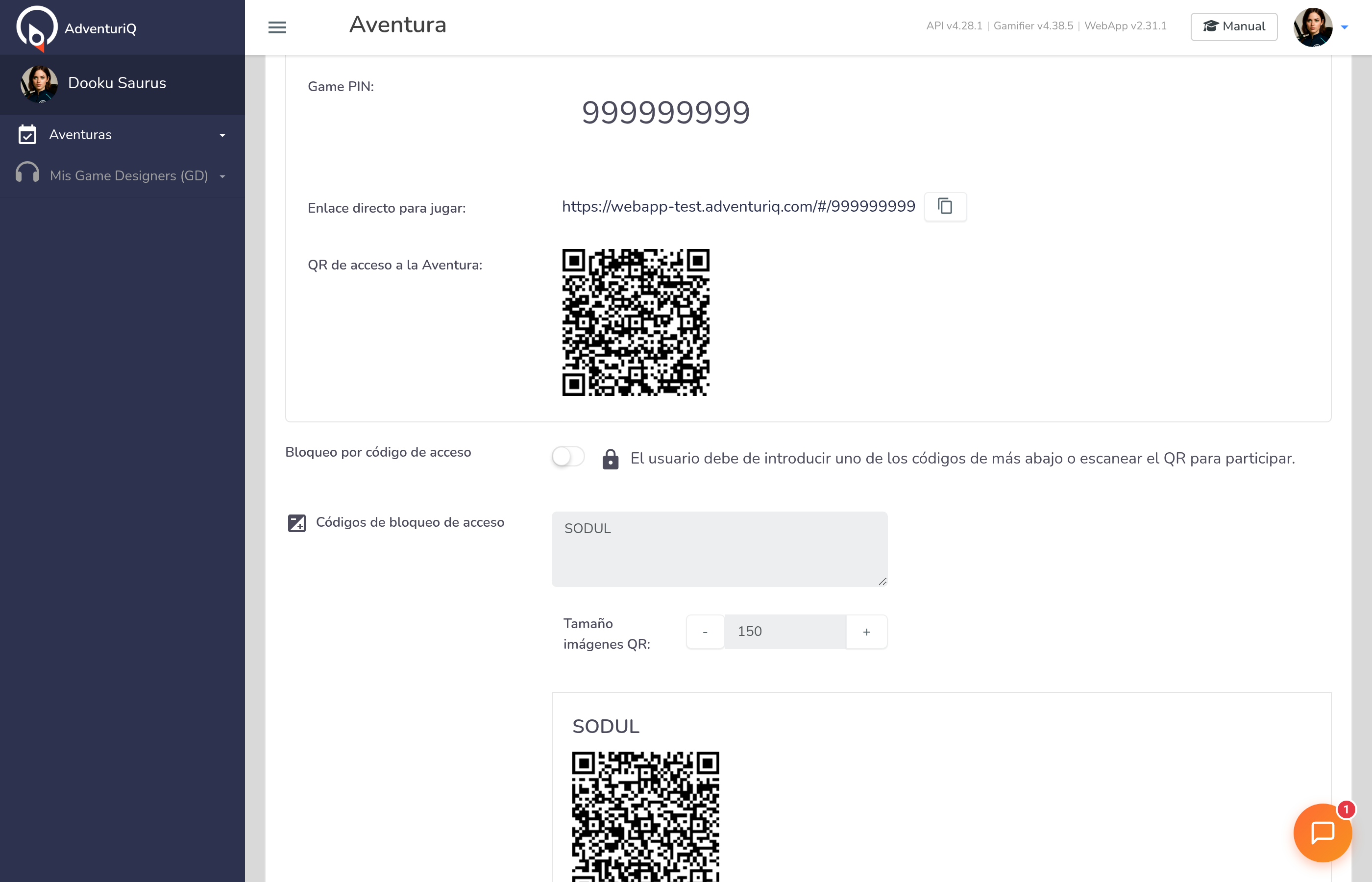Click the AdventuriQ brand name text

coord(100,28)
